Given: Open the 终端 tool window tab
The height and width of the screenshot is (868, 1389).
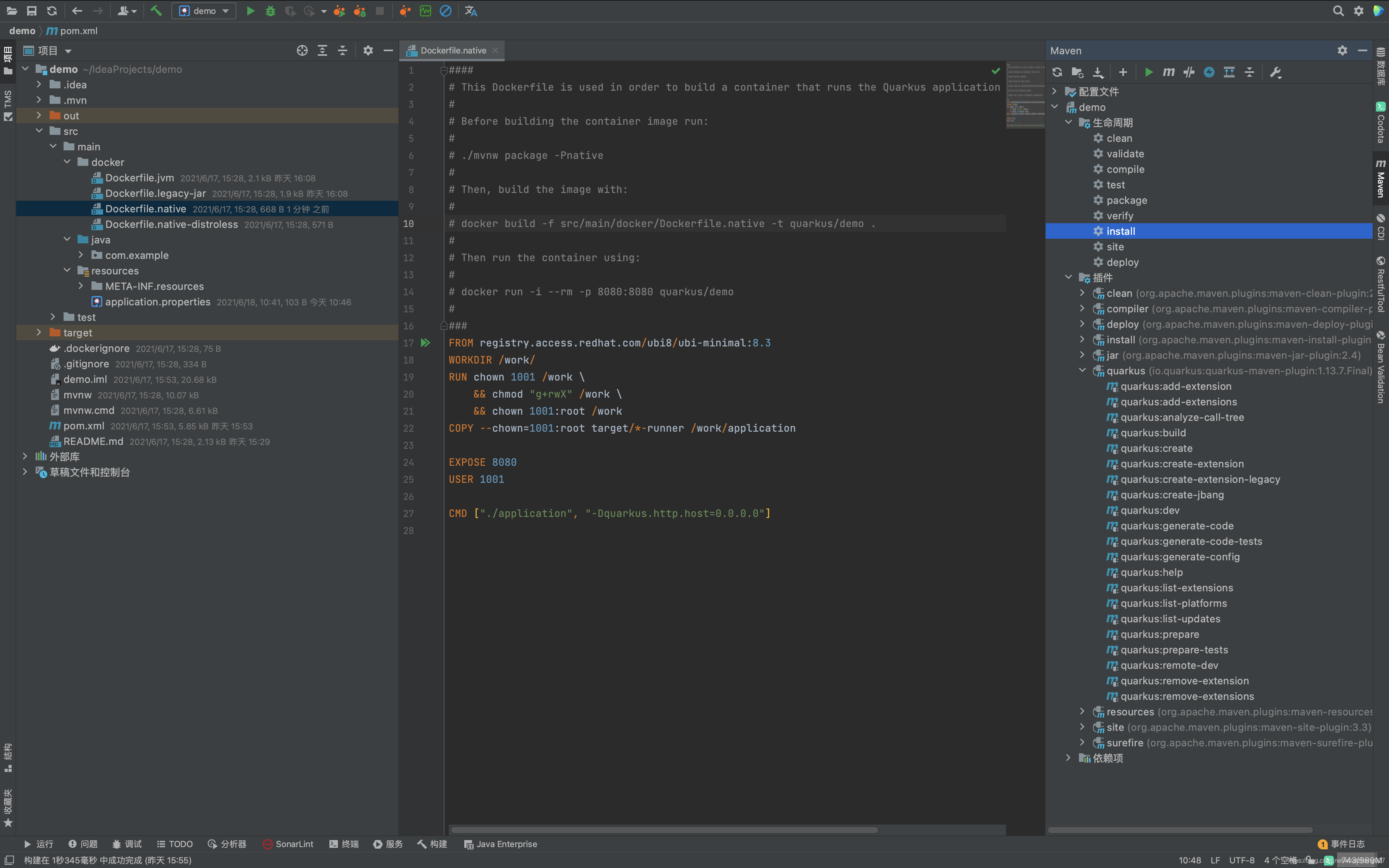Looking at the screenshot, I should tap(344, 844).
